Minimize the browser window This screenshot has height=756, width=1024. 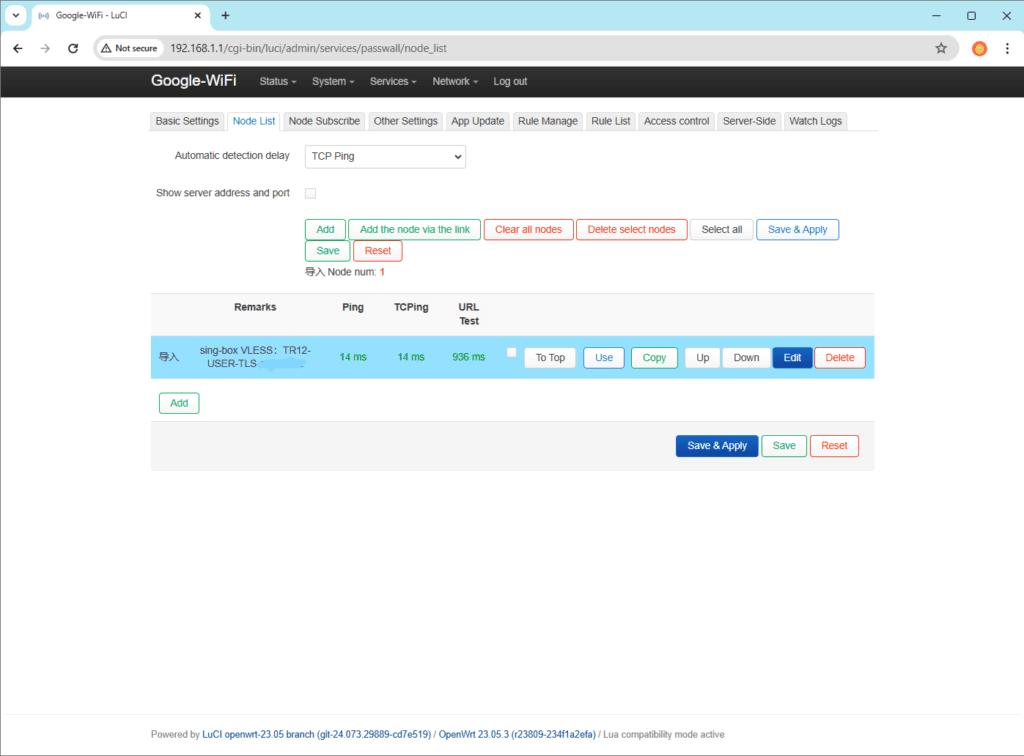[936, 16]
